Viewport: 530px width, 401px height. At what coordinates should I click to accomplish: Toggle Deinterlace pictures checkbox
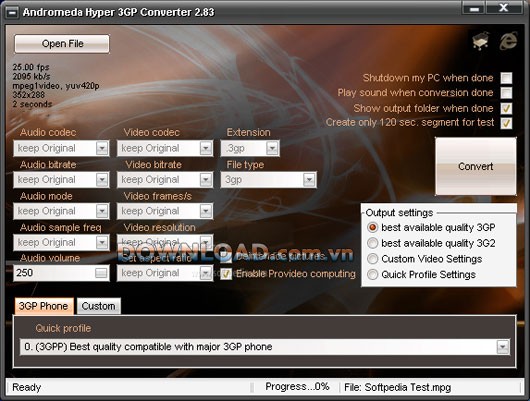click(226, 257)
